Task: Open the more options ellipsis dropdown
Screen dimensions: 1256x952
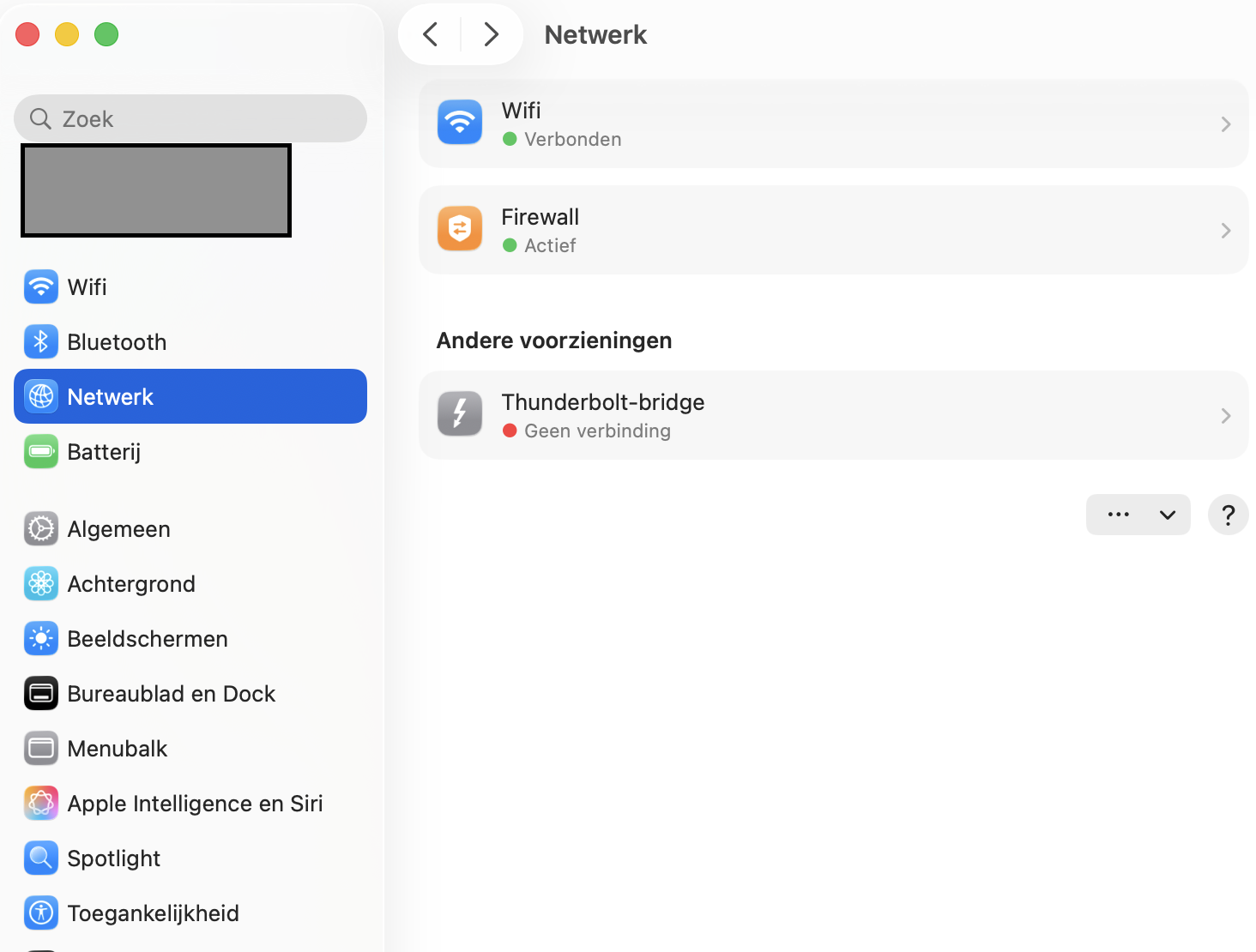Action: [x=1118, y=515]
